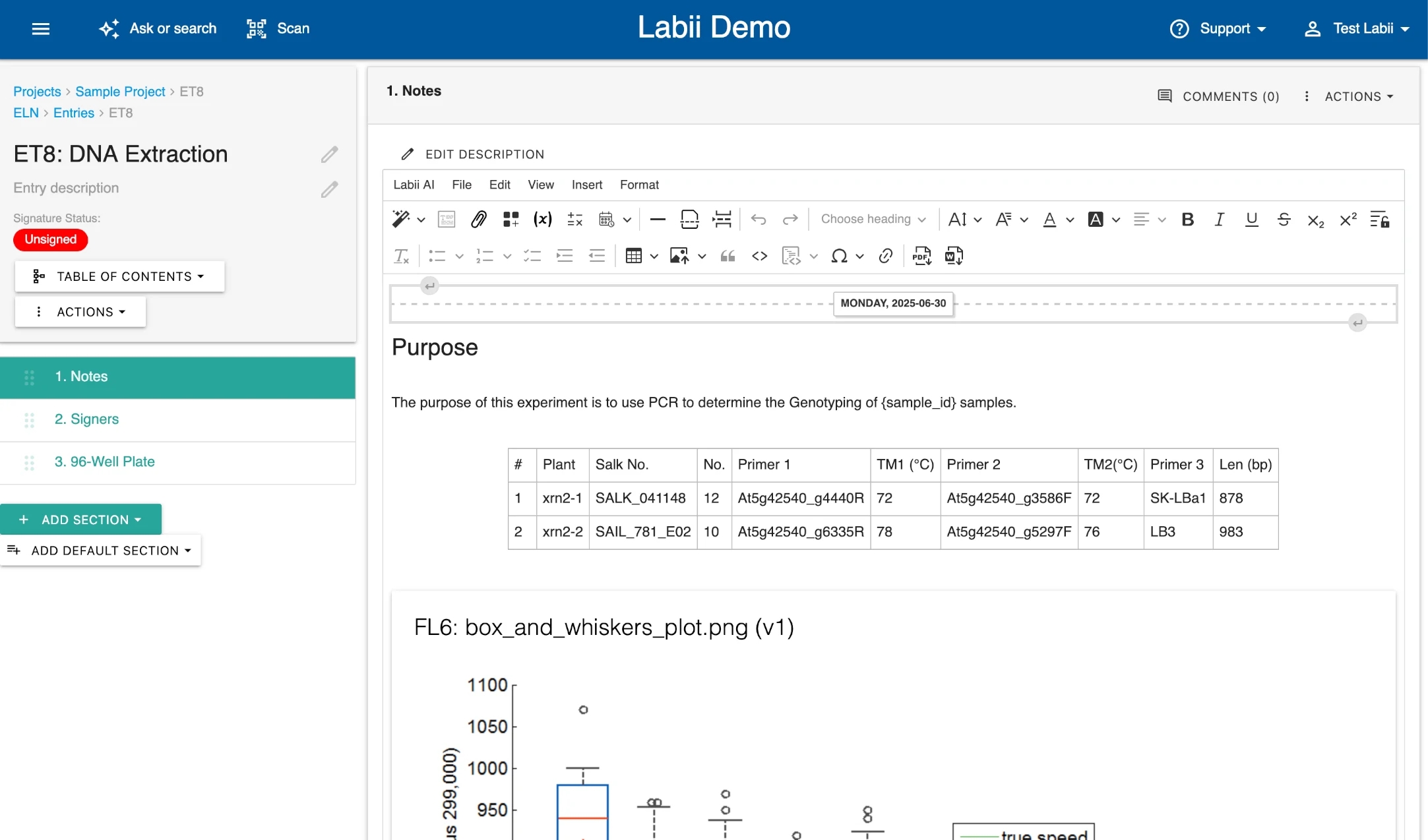
Task: Click the Scan QR code icon
Action: [256, 28]
